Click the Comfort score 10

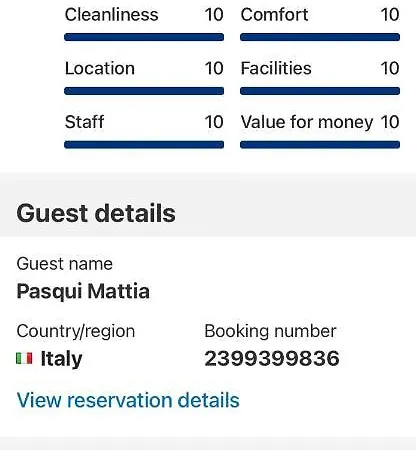coord(390,15)
